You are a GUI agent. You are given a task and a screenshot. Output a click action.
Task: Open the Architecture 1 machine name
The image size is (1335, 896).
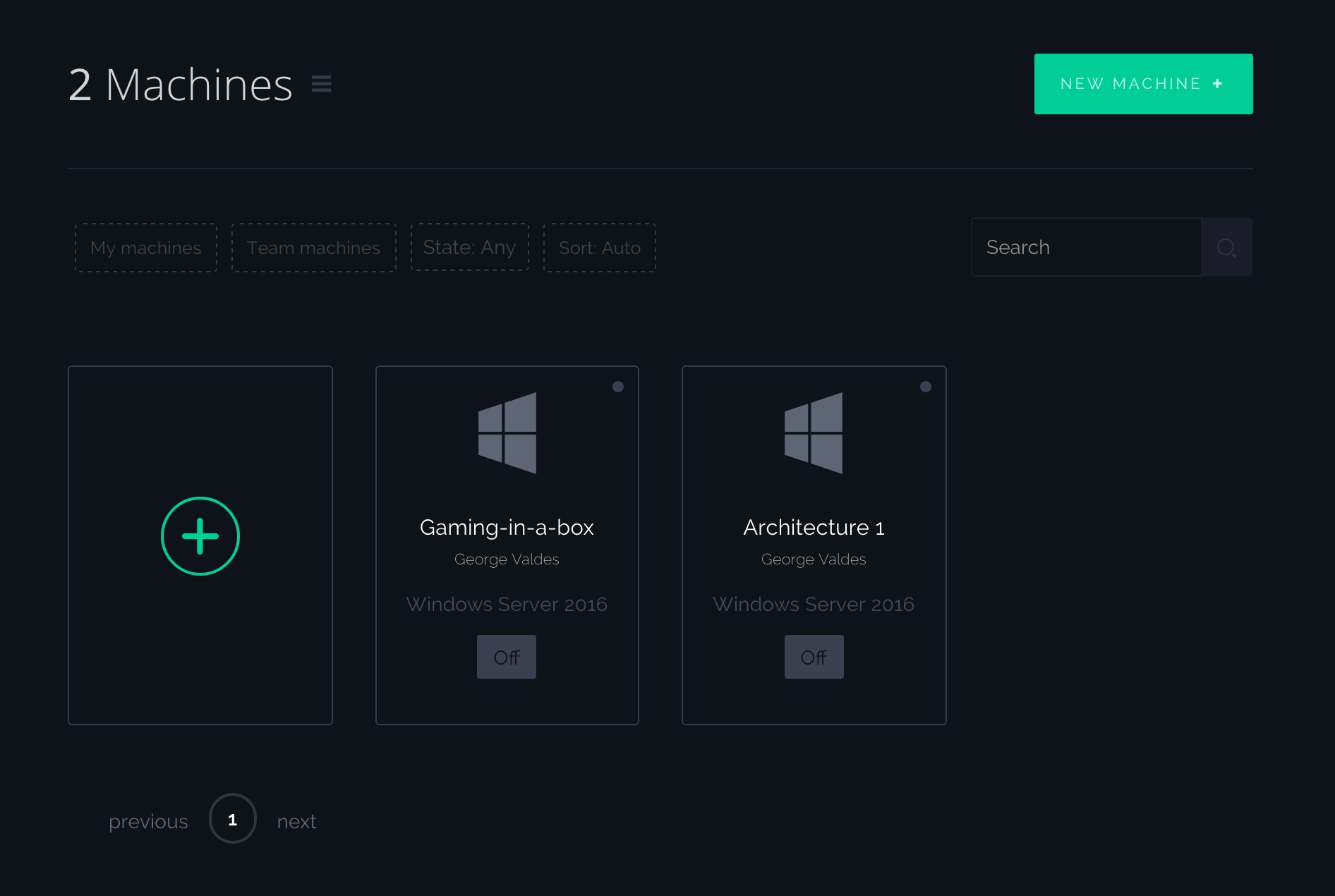click(814, 527)
